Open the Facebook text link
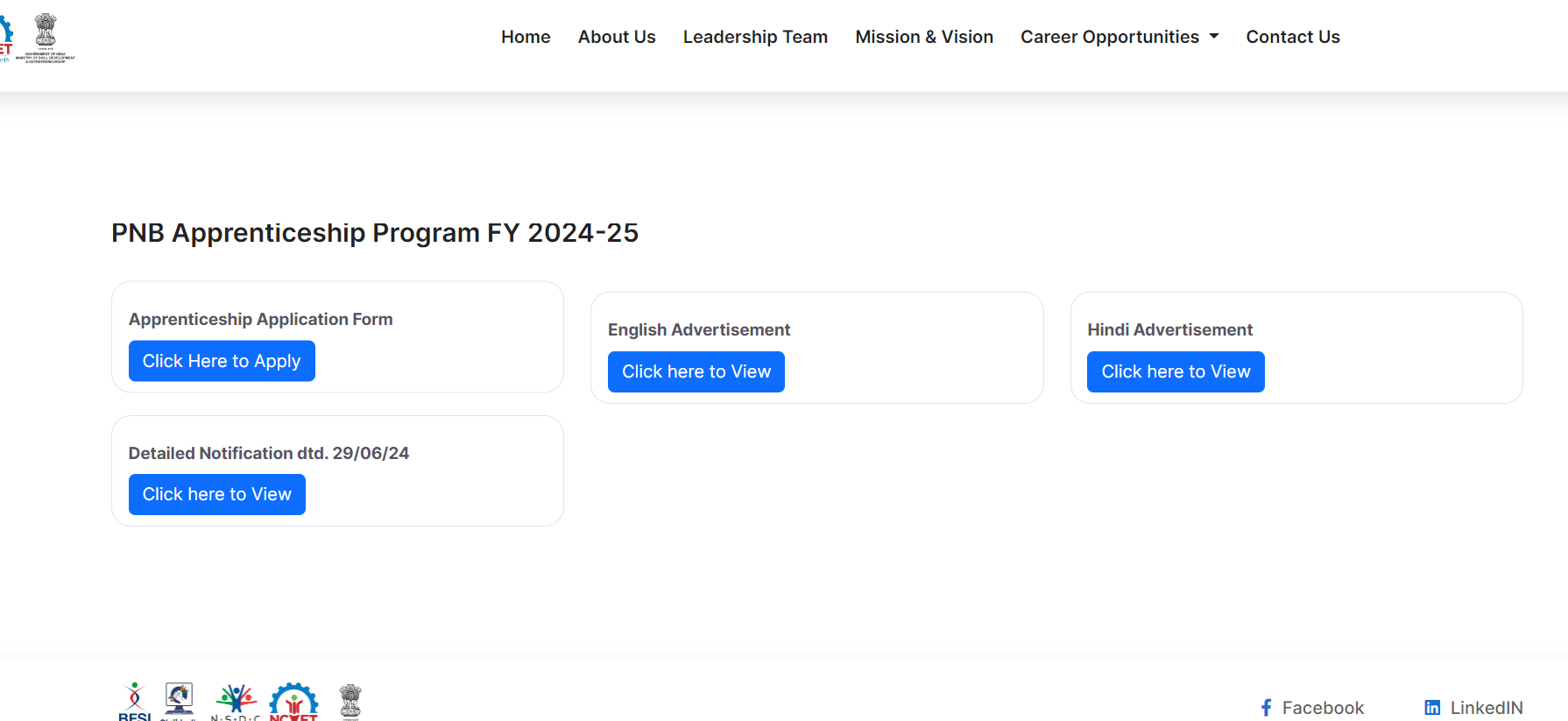1568x721 pixels. (1323, 708)
